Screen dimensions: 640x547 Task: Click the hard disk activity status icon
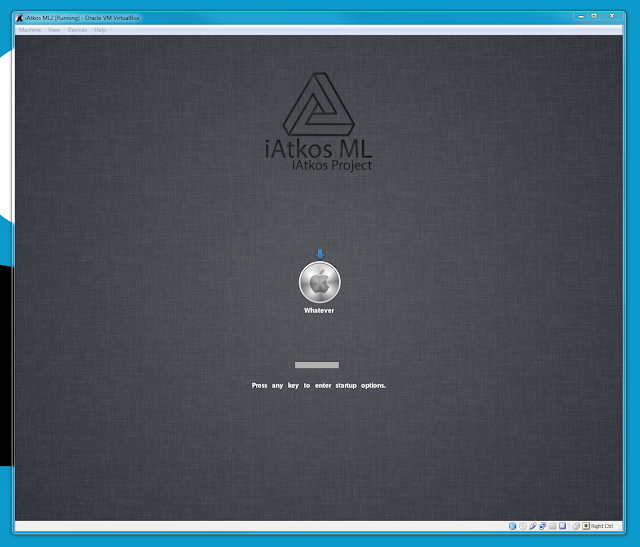(x=513, y=526)
